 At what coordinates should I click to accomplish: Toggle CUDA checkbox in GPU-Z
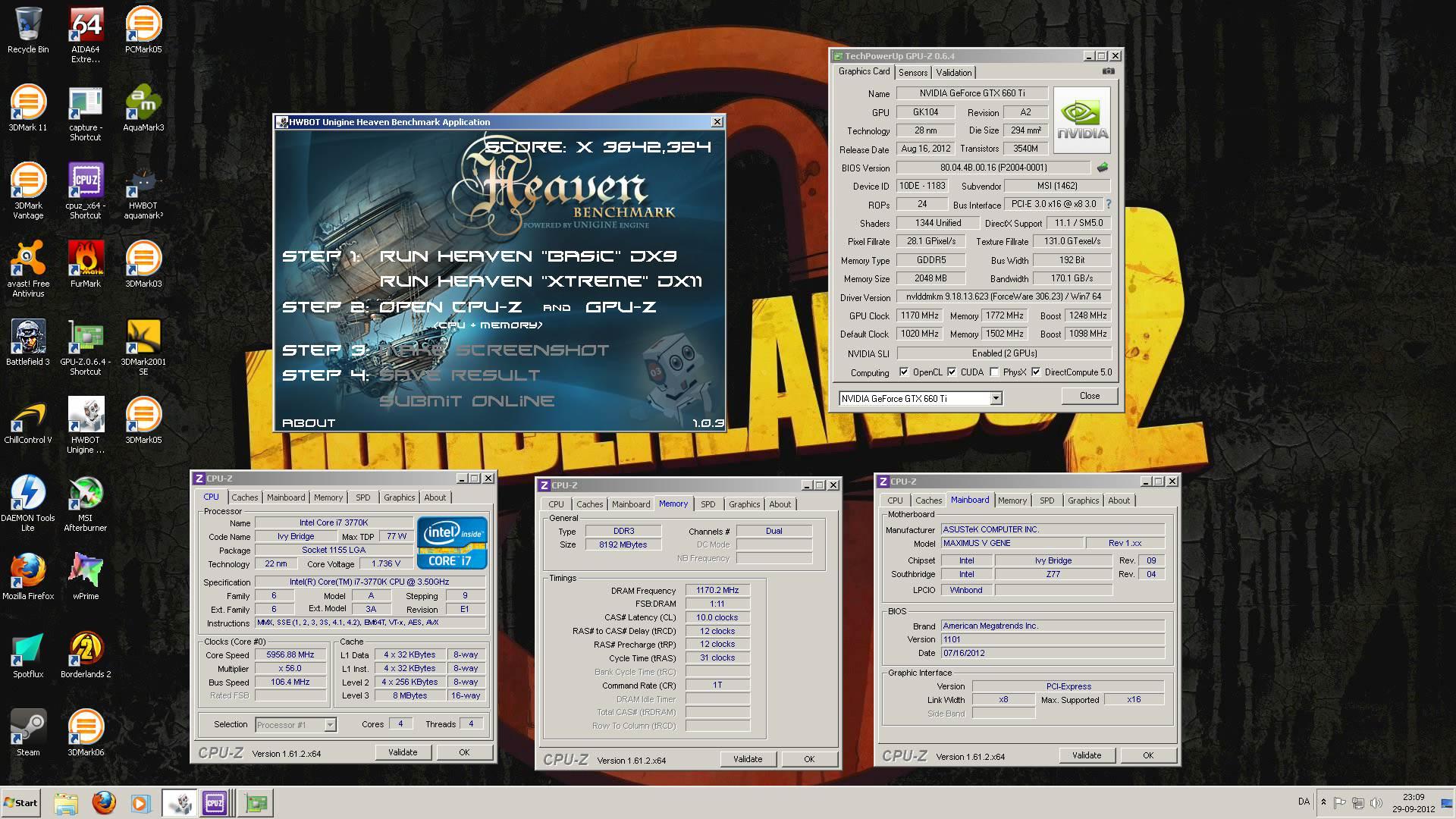(x=952, y=372)
